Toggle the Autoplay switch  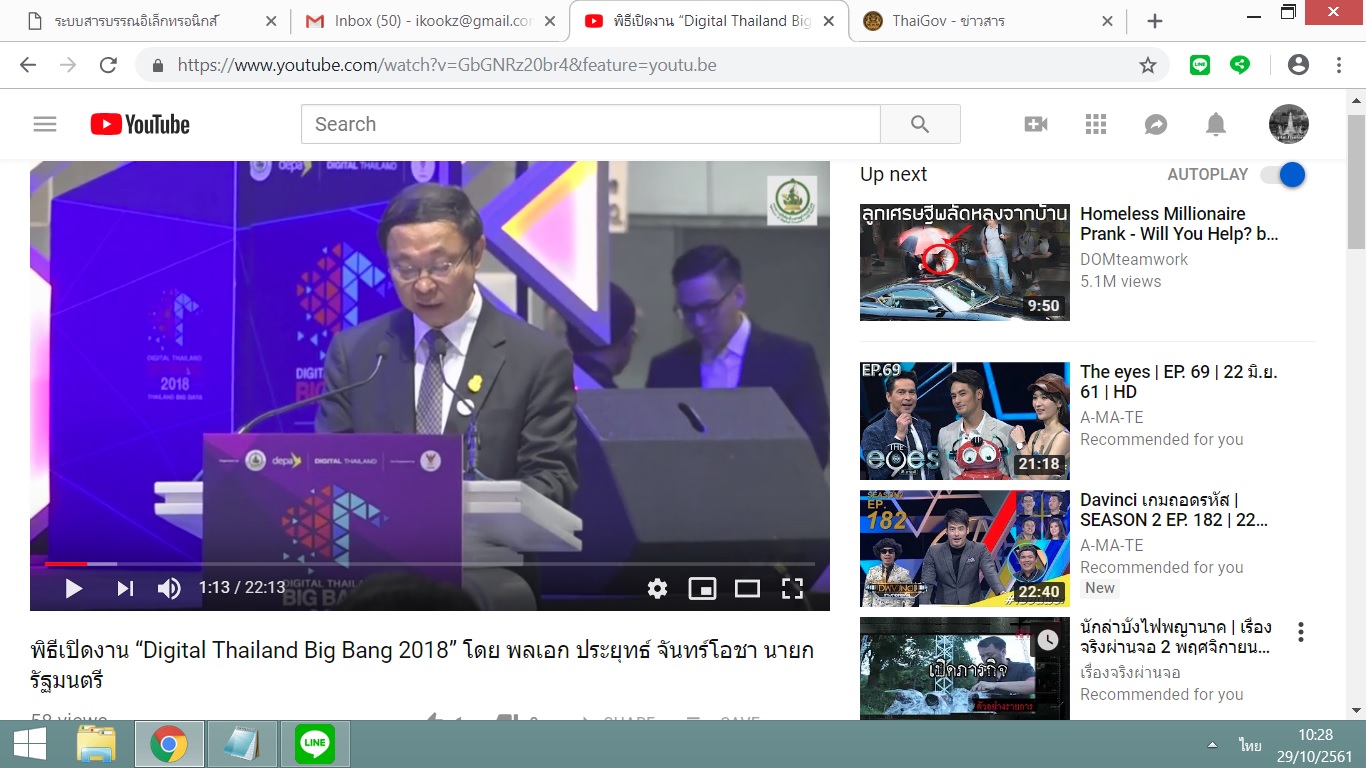point(1284,174)
